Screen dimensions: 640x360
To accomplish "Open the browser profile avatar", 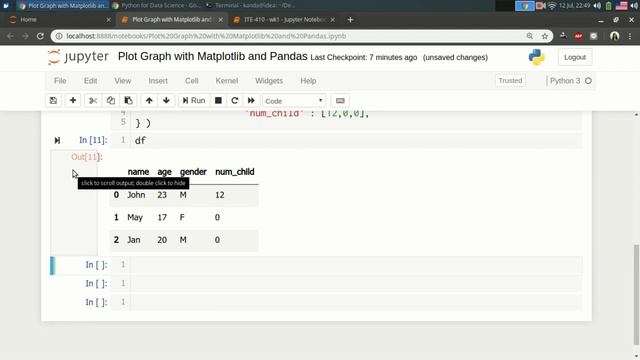I will [615, 36].
